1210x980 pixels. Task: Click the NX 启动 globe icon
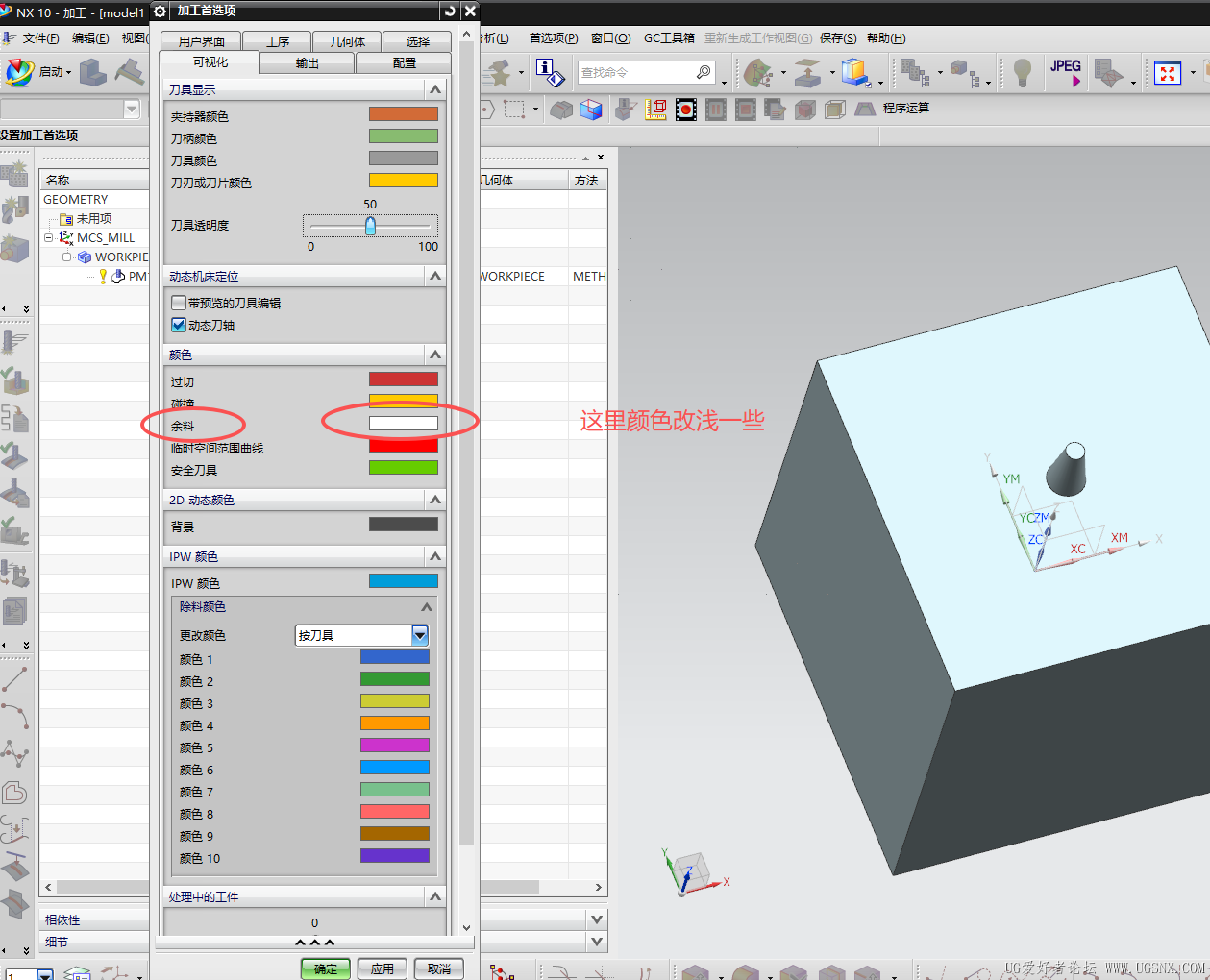pos(19,72)
